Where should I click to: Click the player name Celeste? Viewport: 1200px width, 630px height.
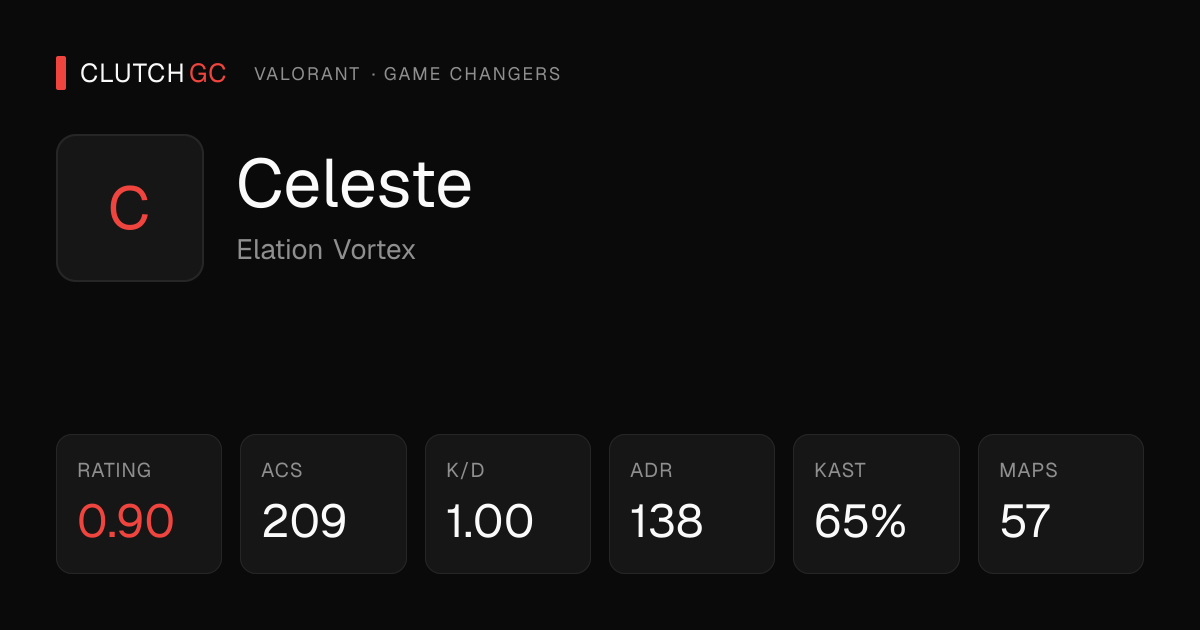point(354,184)
